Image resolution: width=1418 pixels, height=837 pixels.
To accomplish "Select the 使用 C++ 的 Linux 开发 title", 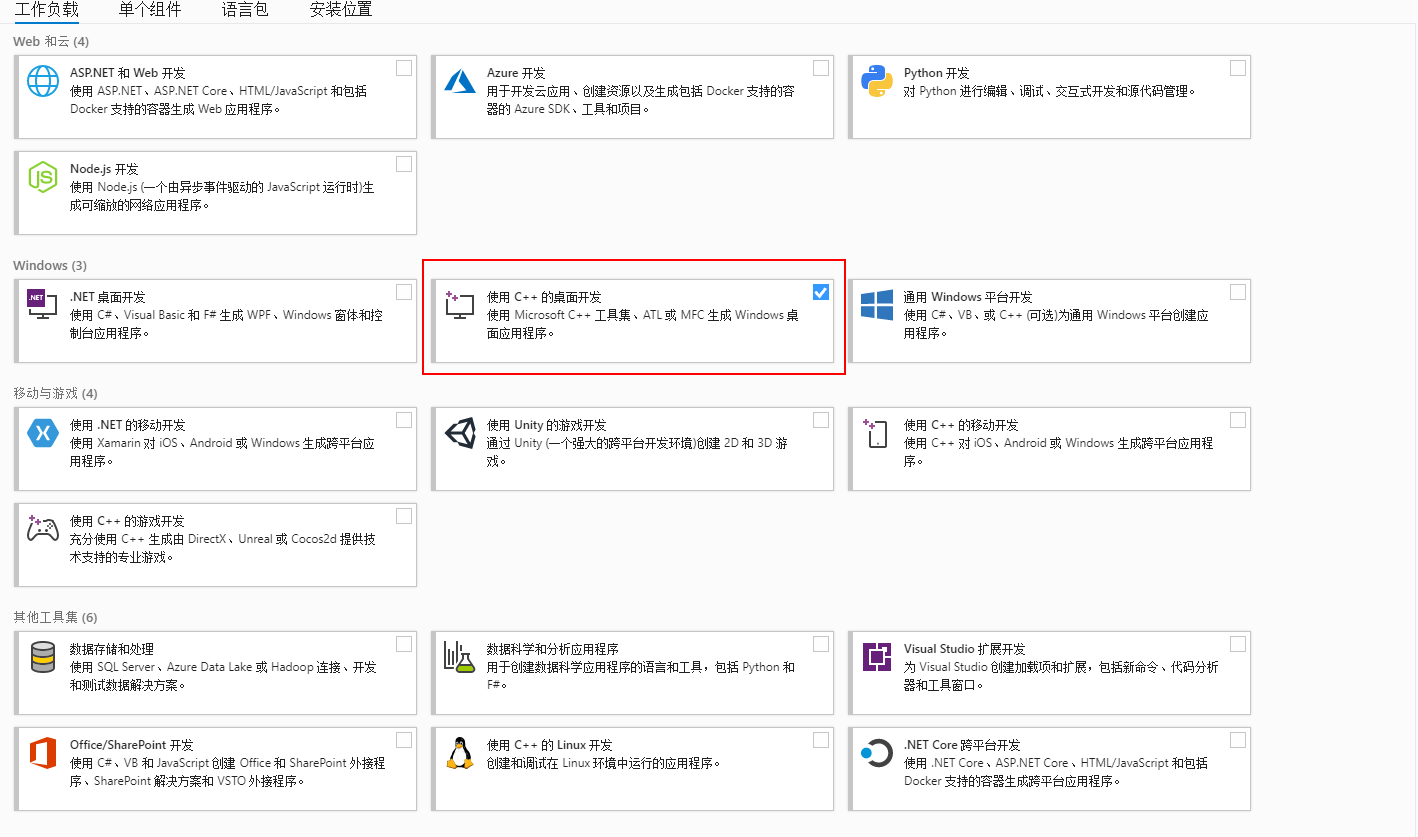I will pos(550,745).
